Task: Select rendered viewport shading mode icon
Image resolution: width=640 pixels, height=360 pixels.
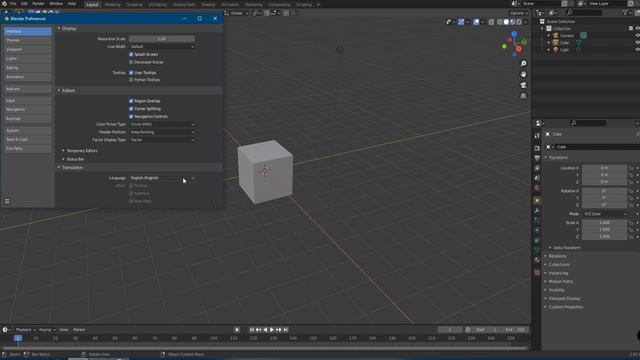Action: coord(519,22)
